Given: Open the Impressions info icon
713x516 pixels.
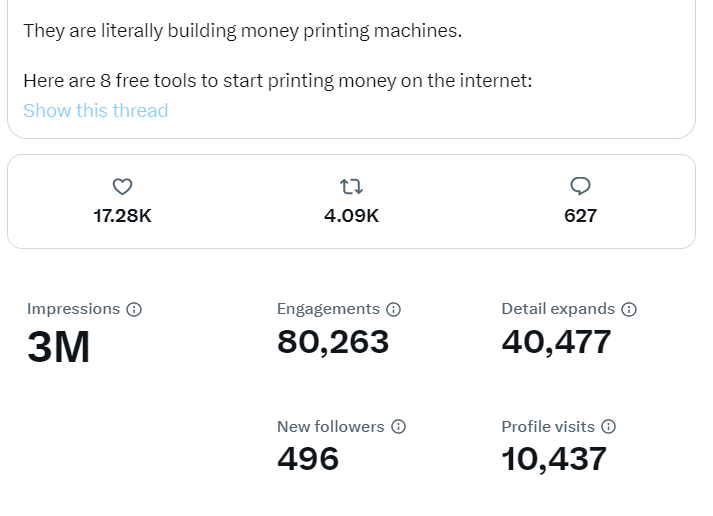Looking at the screenshot, I should coord(134,310).
